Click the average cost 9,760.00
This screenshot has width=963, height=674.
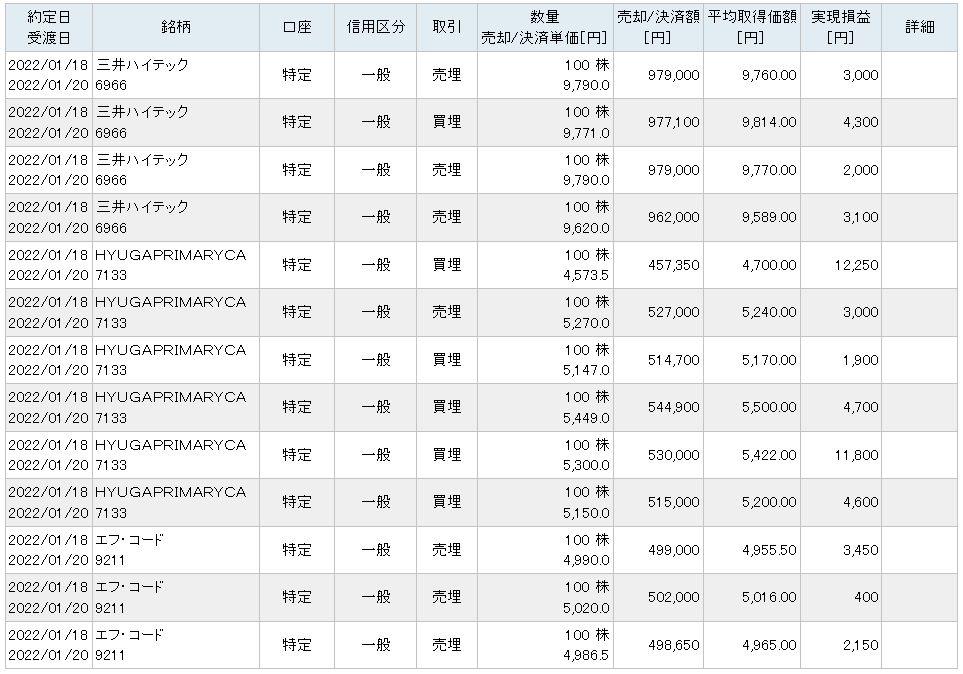pyautogui.click(x=769, y=75)
